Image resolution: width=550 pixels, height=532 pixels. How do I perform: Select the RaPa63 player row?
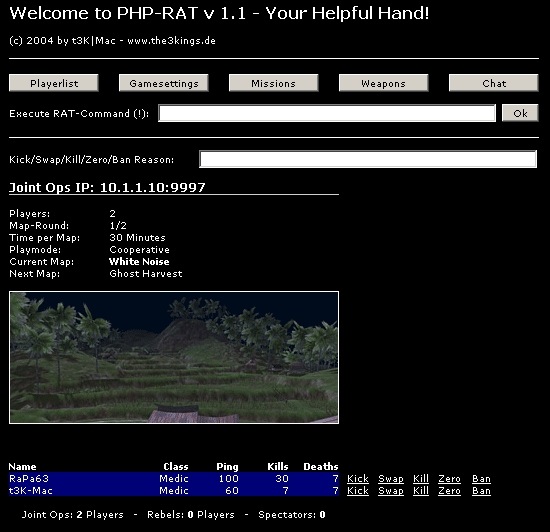pyautogui.click(x=174, y=478)
